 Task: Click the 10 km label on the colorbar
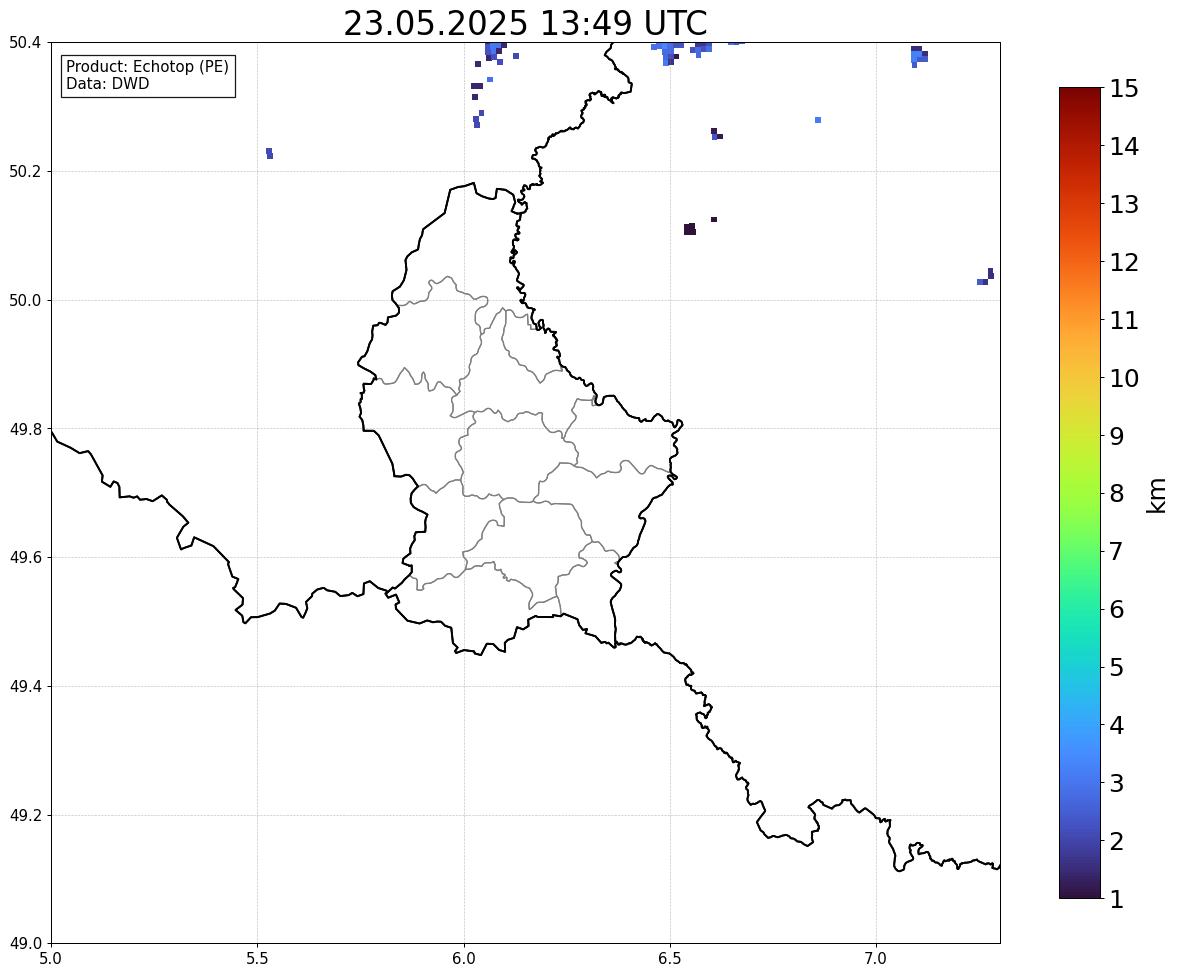[x=1124, y=378]
